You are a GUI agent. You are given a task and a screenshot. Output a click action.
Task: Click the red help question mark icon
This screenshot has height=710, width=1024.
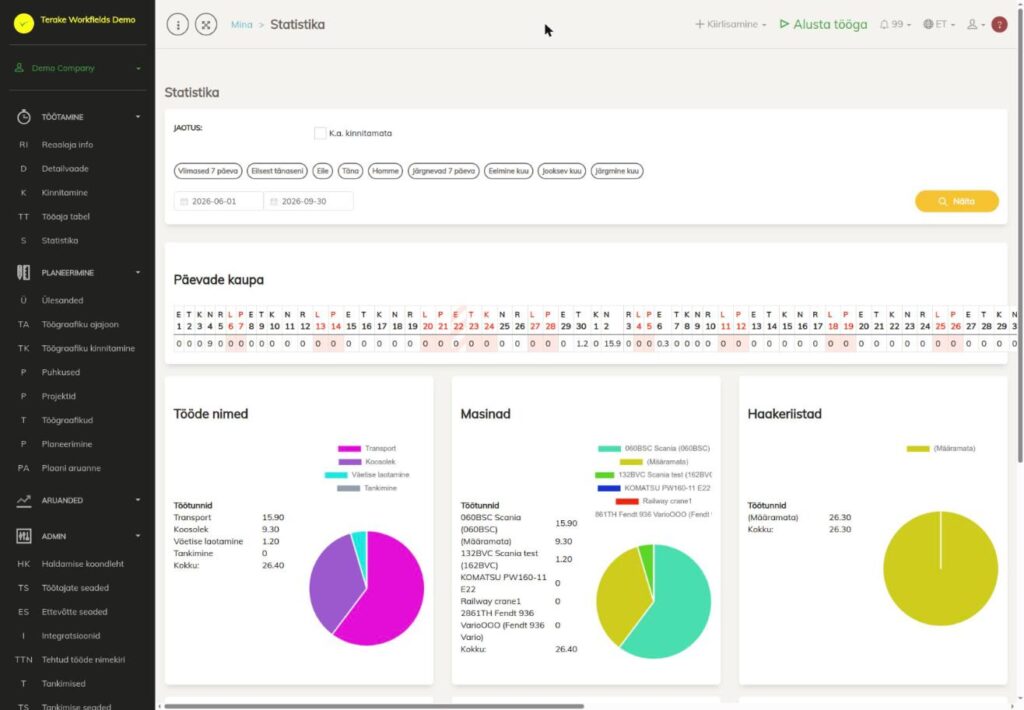pyautogui.click(x=999, y=24)
